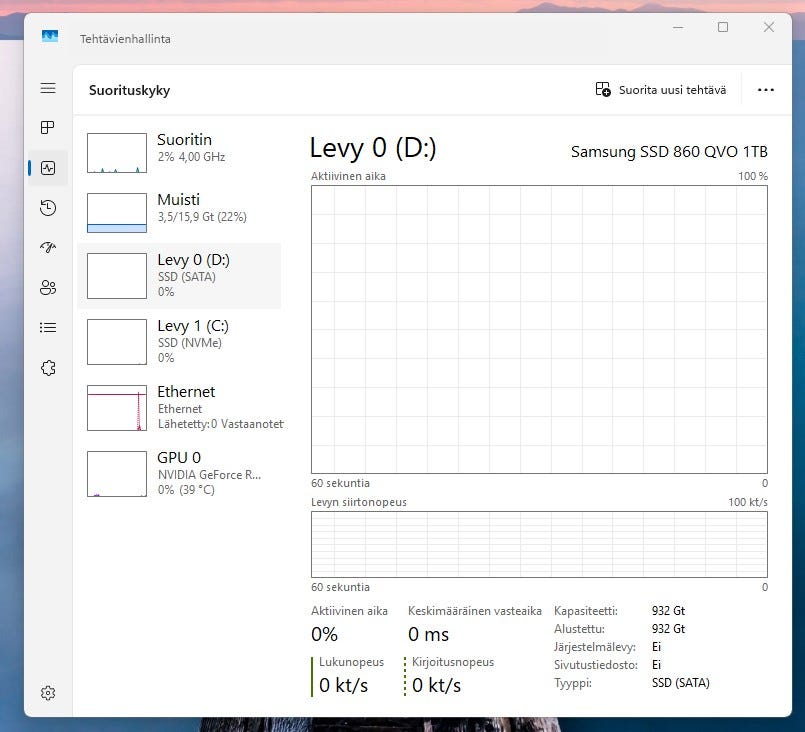Go to the Processes page icon
This screenshot has width=805, height=732.
(x=48, y=128)
